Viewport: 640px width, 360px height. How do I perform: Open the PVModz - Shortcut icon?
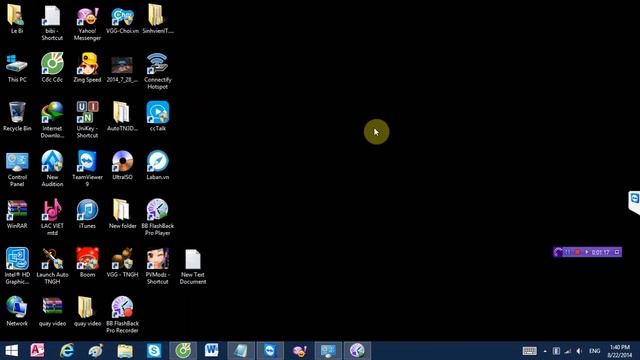[x=158, y=266]
